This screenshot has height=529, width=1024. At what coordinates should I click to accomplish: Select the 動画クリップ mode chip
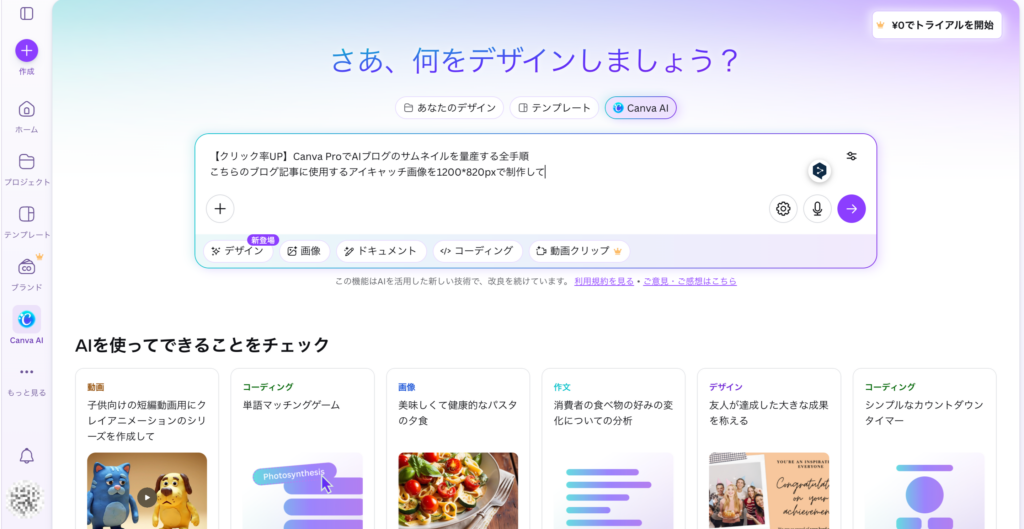coord(581,251)
